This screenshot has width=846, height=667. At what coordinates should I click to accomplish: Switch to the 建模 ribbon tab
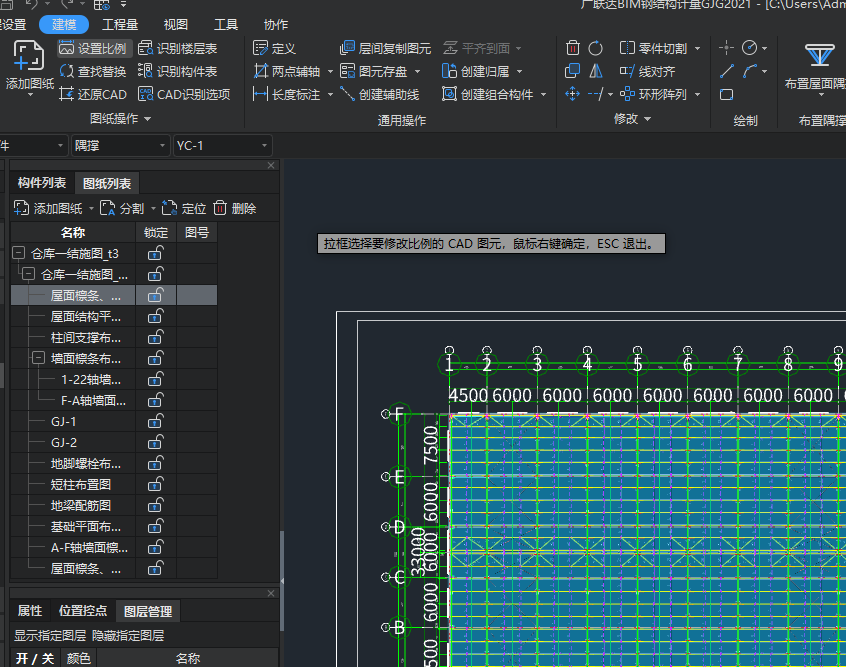[x=64, y=24]
